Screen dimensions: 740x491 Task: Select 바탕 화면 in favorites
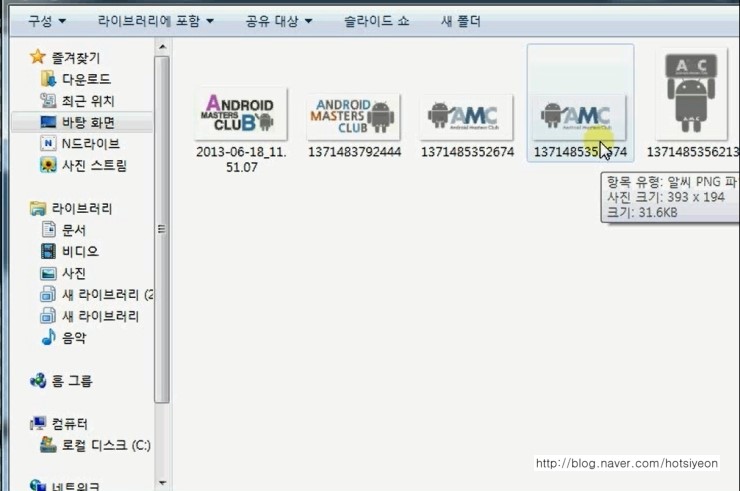click(88, 122)
